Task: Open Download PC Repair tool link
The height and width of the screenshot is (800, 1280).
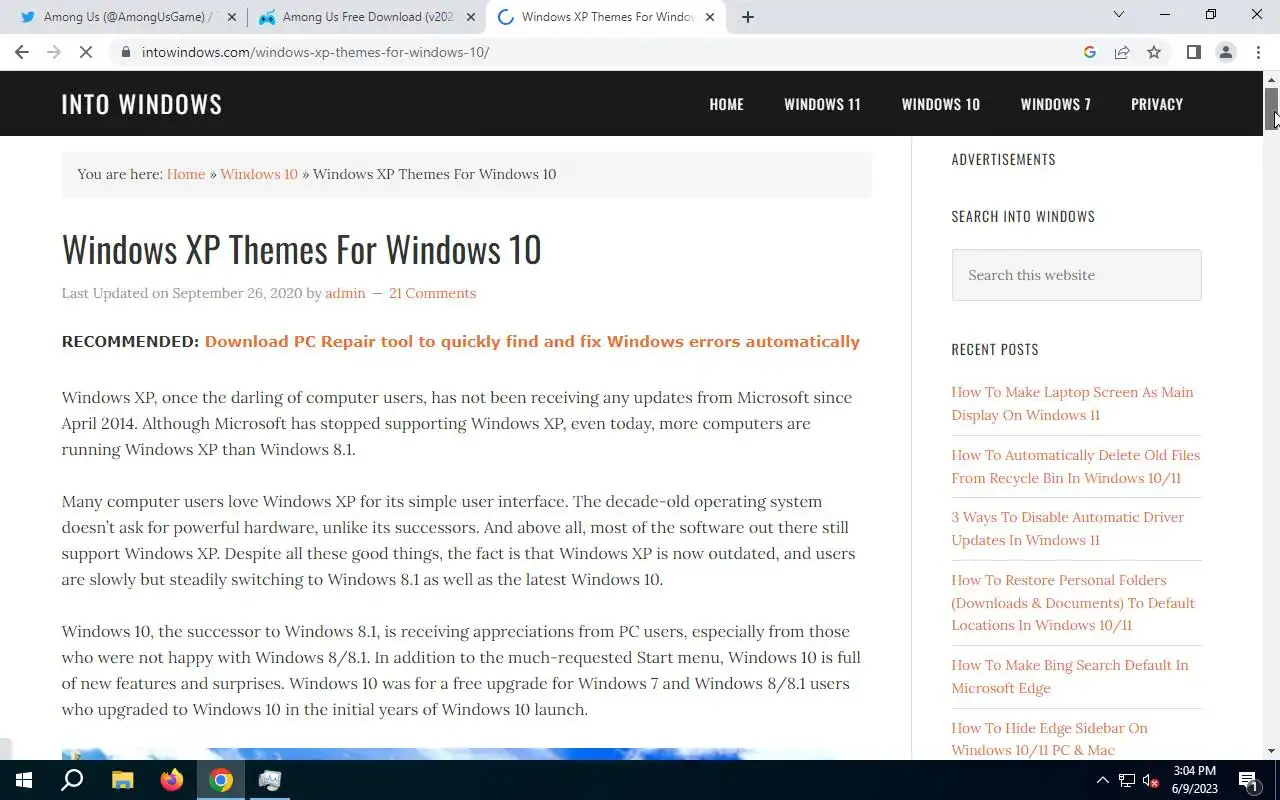Action: pos(532,342)
